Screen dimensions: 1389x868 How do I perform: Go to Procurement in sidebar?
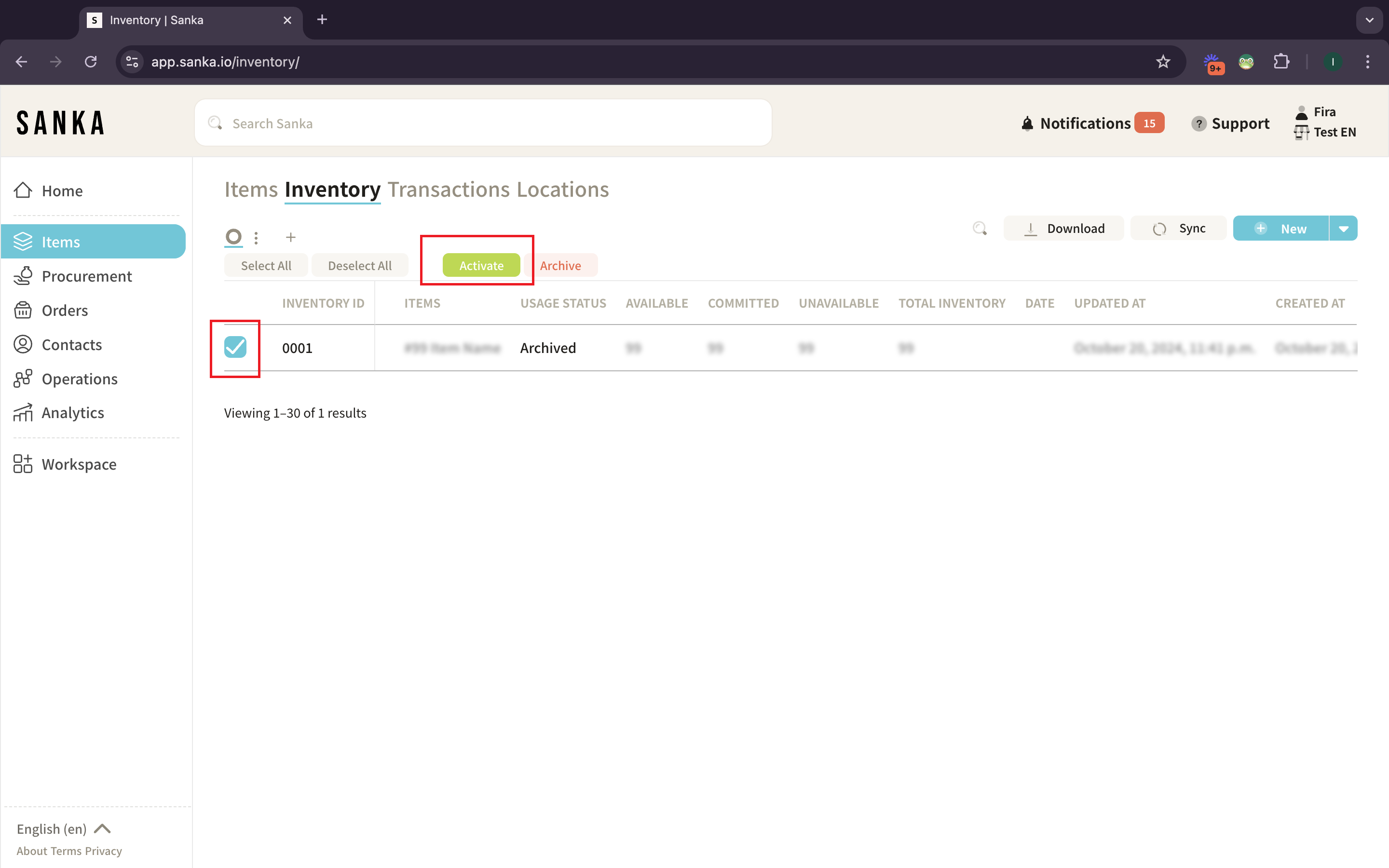[87, 276]
